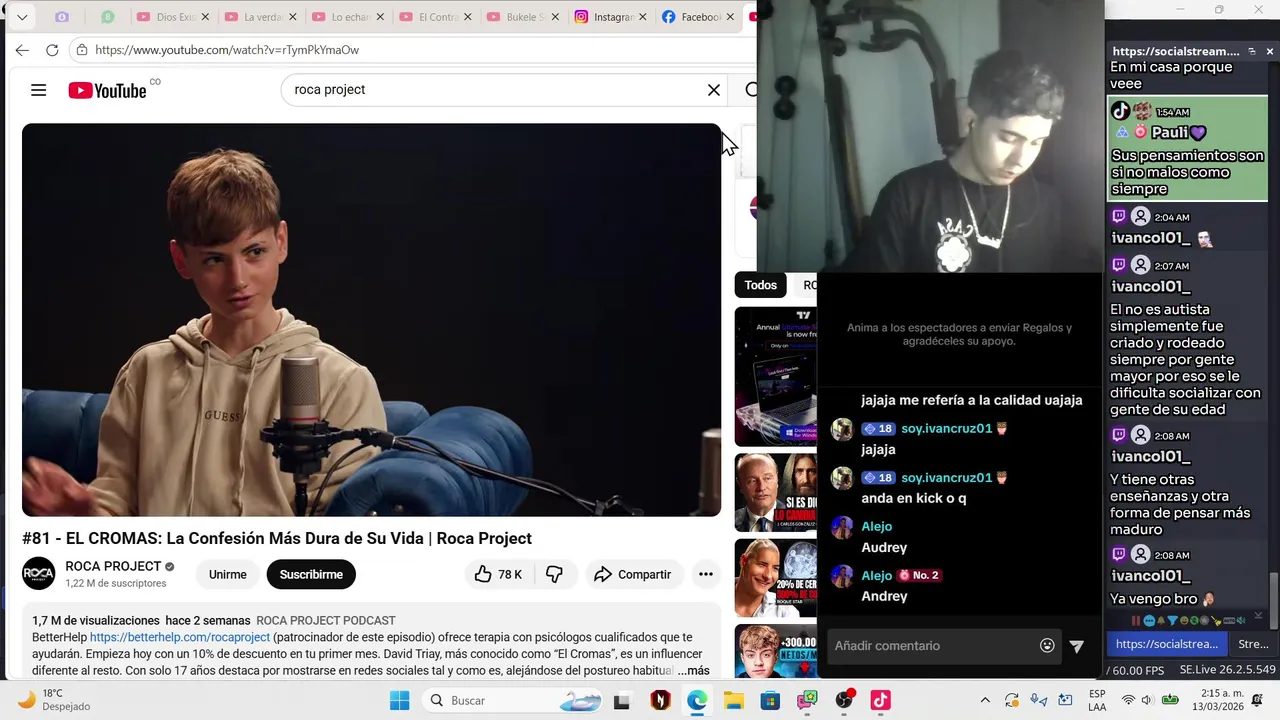Switch to 'Bukele' browser tab
The height and width of the screenshot is (720, 1280).
pyautogui.click(x=523, y=17)
